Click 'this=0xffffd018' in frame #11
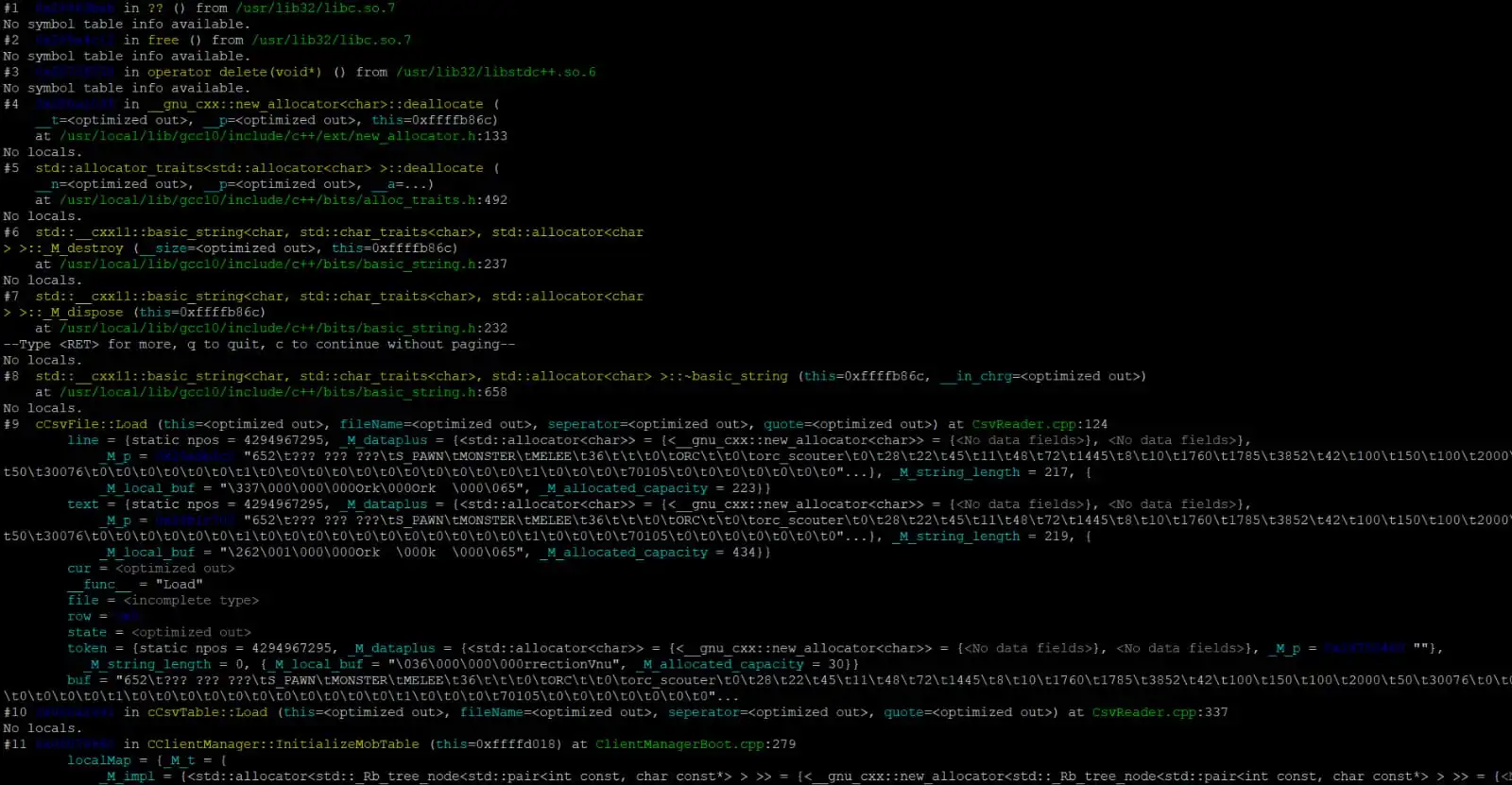This screenshot has height=785, width=1512. tap(501, 744)
